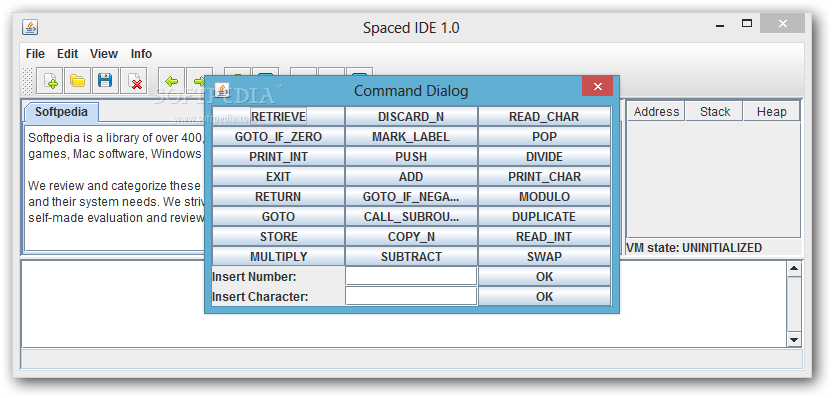Click in the empty lower console text area
The height and width of the screenshot is (398, 832).
[x=403, y=304]
